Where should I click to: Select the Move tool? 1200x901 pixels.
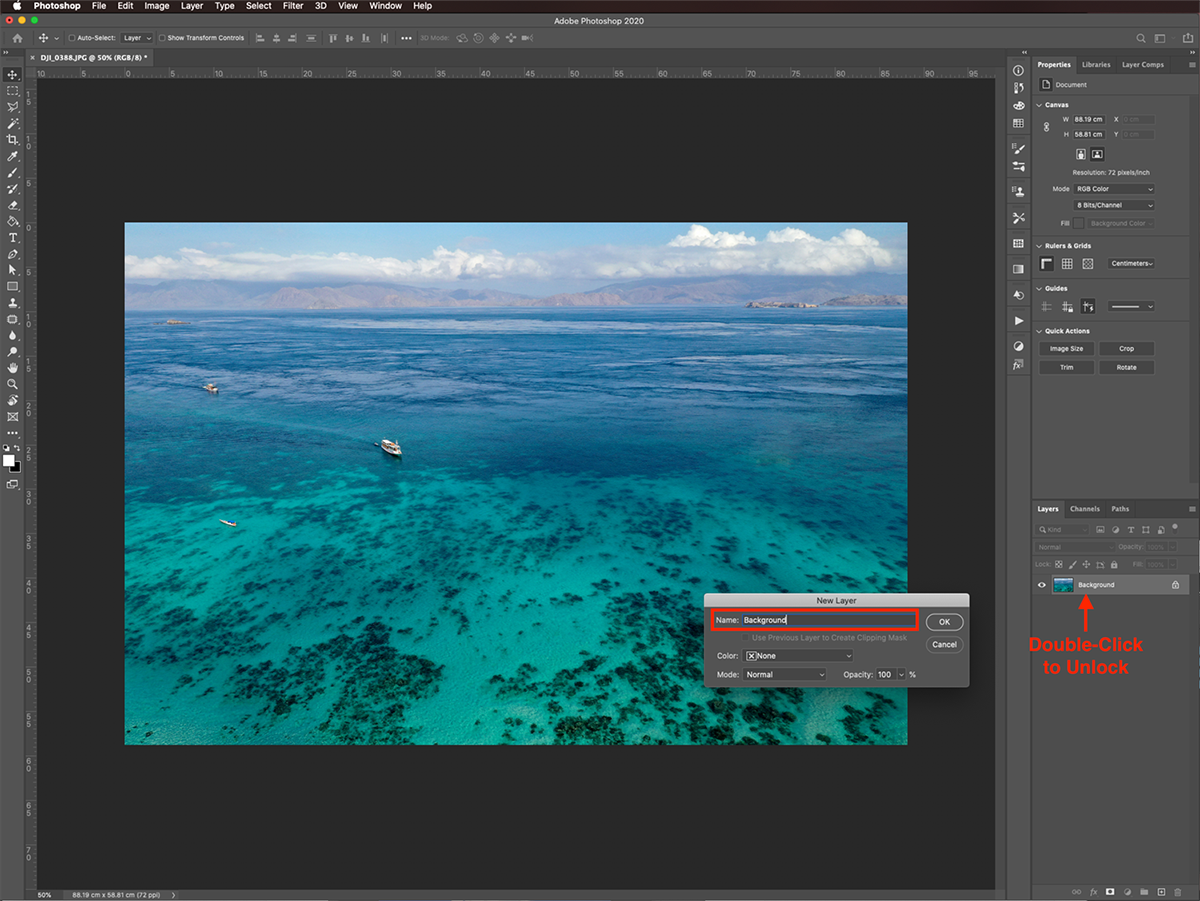[x=13, y=75]
